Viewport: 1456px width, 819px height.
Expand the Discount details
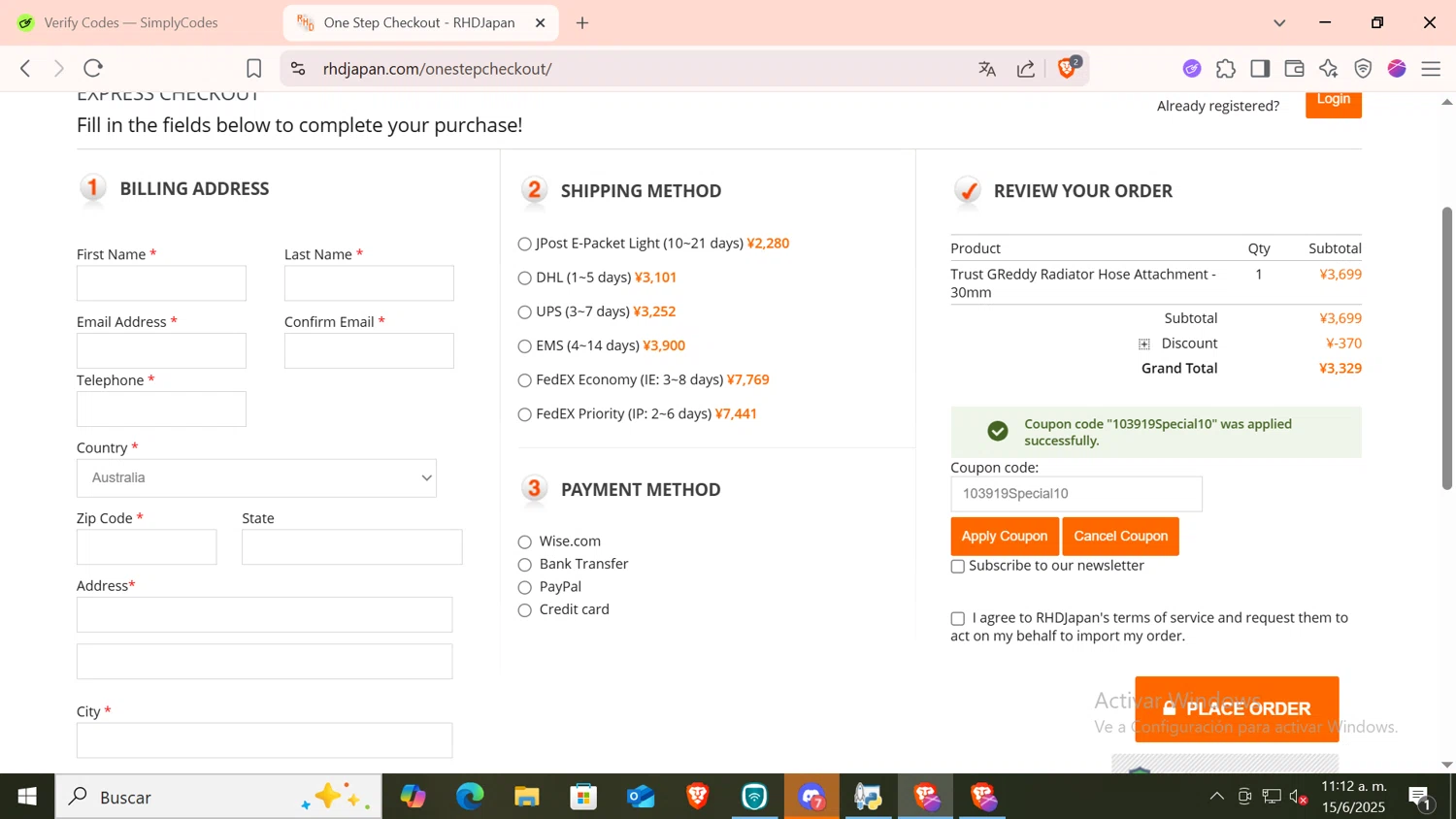(1144, 344)
